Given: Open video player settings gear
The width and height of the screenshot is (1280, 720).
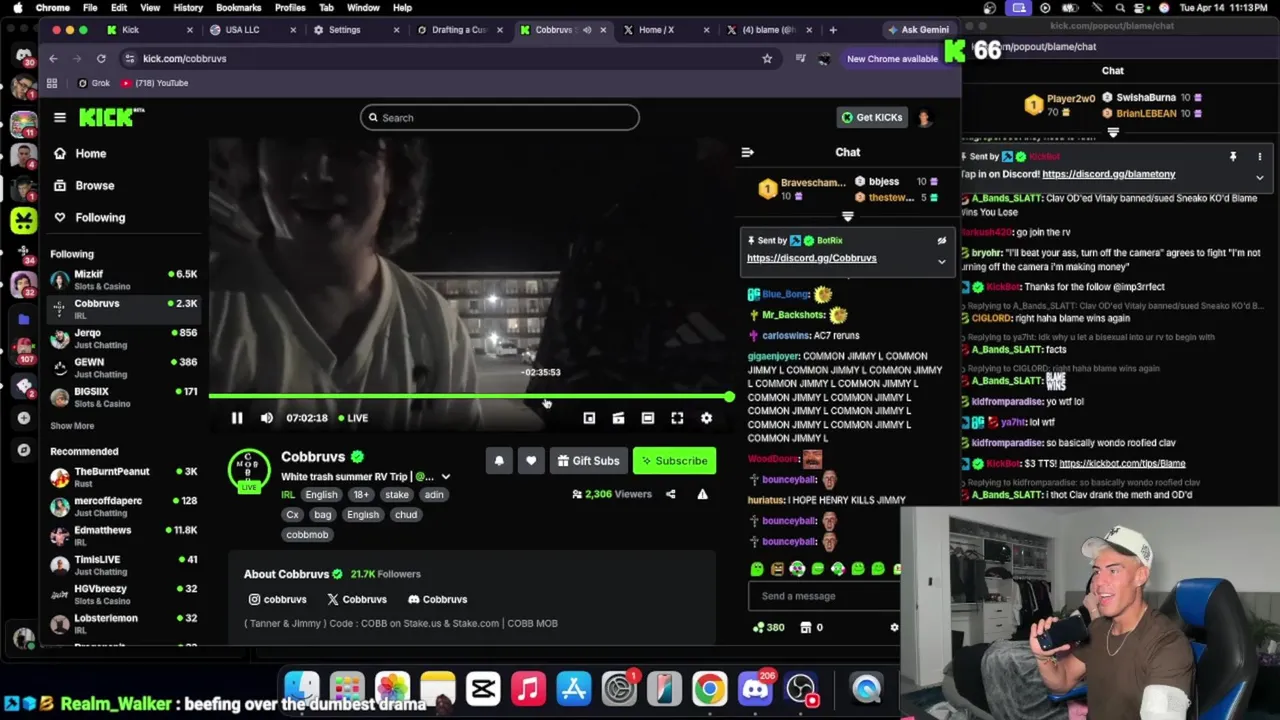Looking at the screenshot, I should 706,418.
